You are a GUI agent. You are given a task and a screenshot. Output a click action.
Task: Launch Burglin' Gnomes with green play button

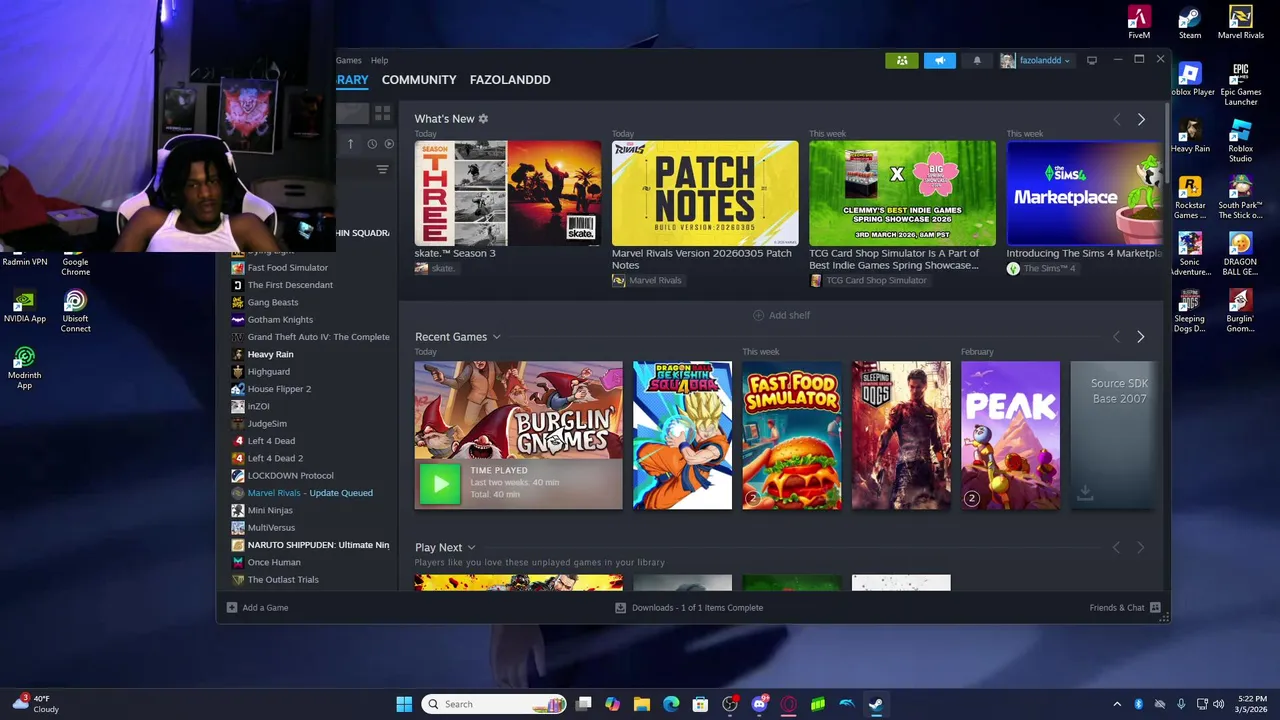pos(440,484)
